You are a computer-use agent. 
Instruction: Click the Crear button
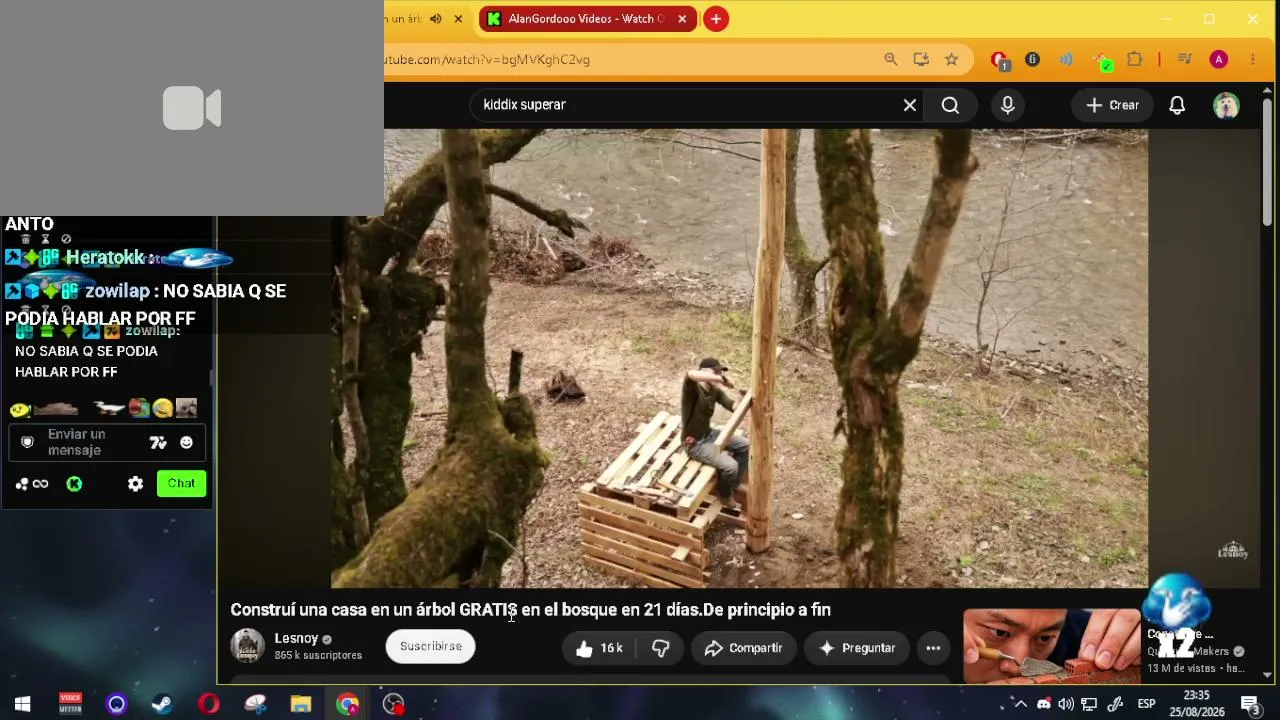pos(1112,105)
